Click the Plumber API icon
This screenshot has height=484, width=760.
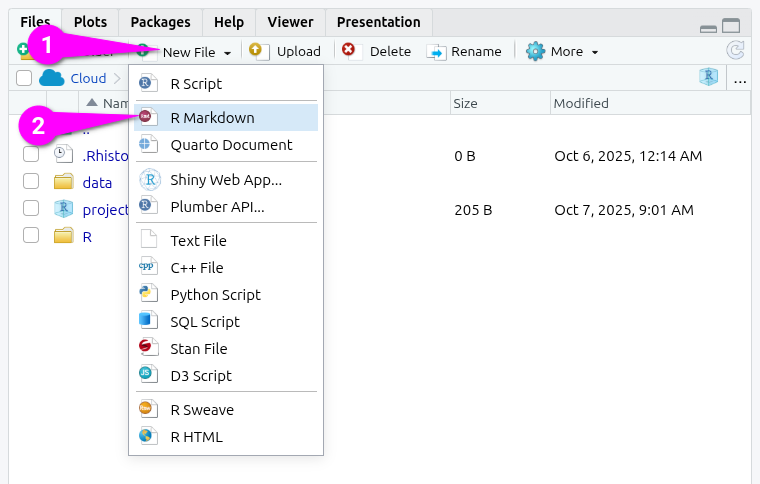(148, 205)
